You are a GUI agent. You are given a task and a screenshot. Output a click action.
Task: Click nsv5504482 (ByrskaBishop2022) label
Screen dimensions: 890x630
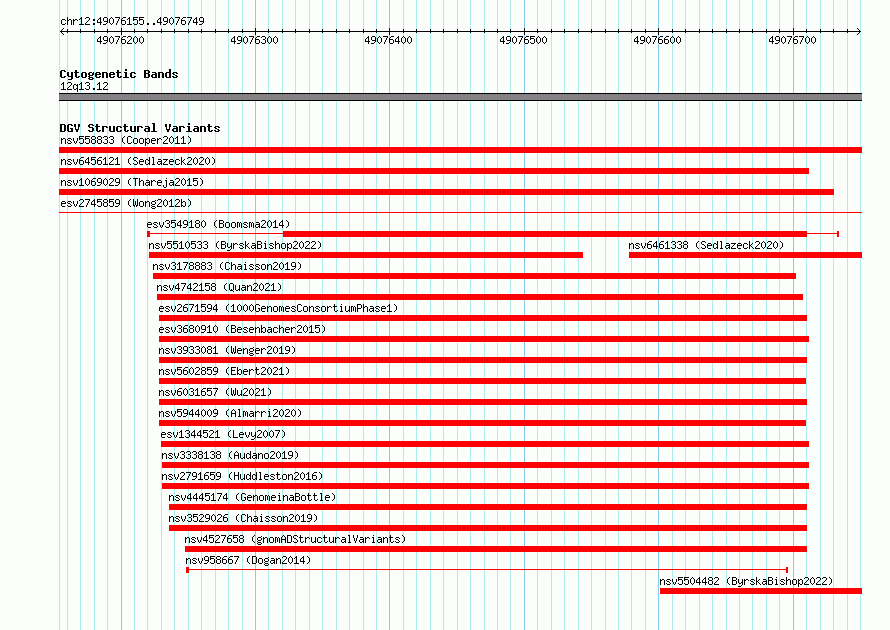click(746, 581)
